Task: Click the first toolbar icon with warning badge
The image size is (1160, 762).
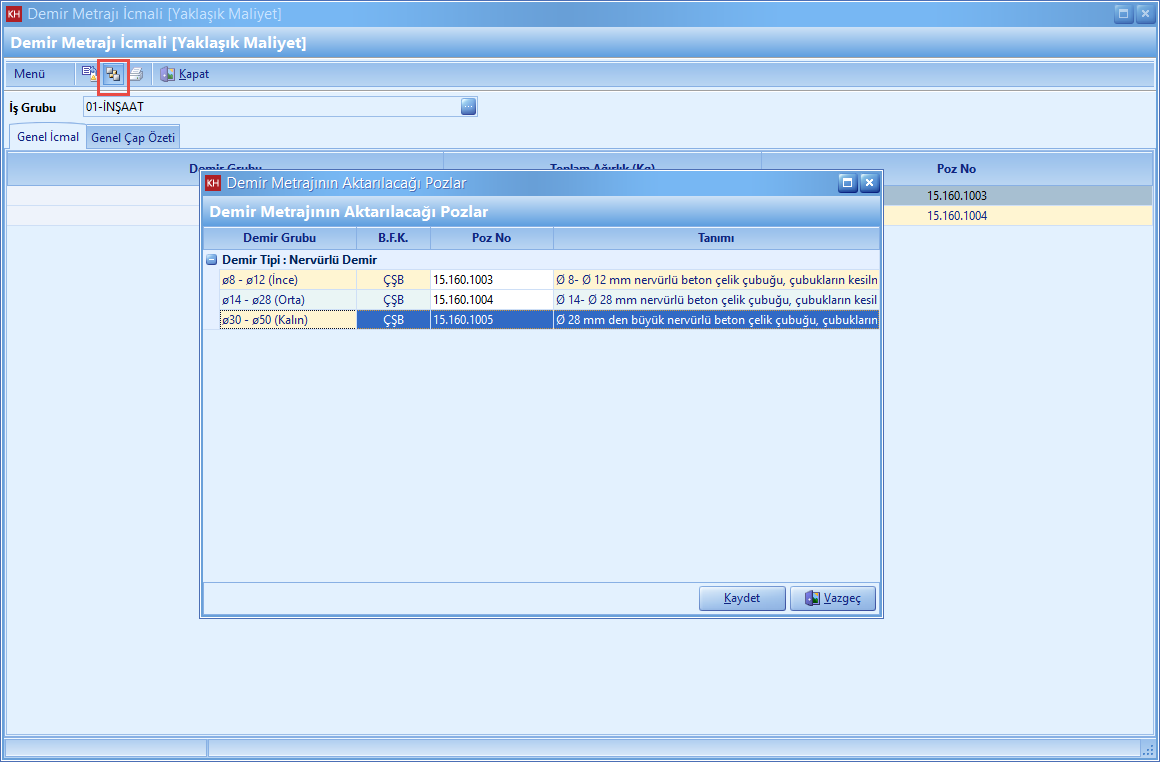Action: tap(90, 74)
